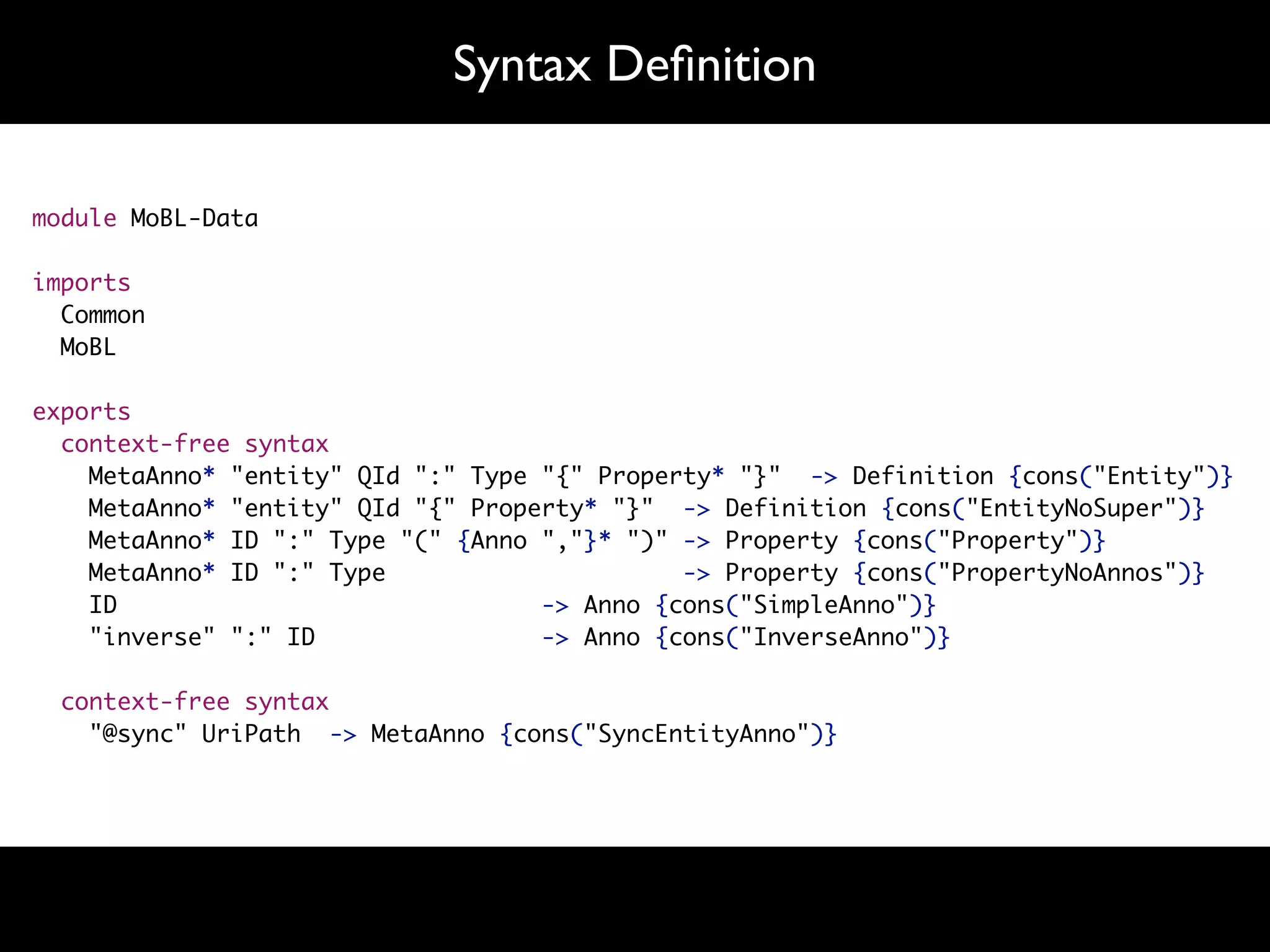The image size is (1270, 952).
Task: Click the "UriPath" symbol
Action: coord(251,734)
